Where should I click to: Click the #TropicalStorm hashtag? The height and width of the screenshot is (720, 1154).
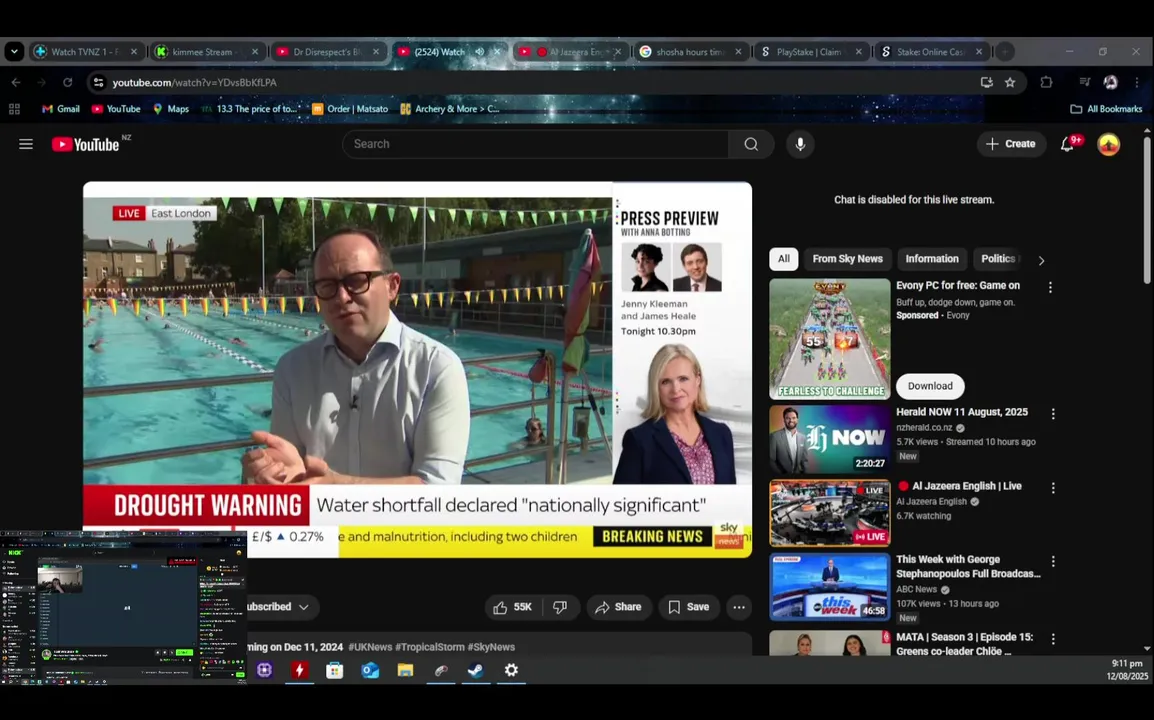[x=430, y=647]
